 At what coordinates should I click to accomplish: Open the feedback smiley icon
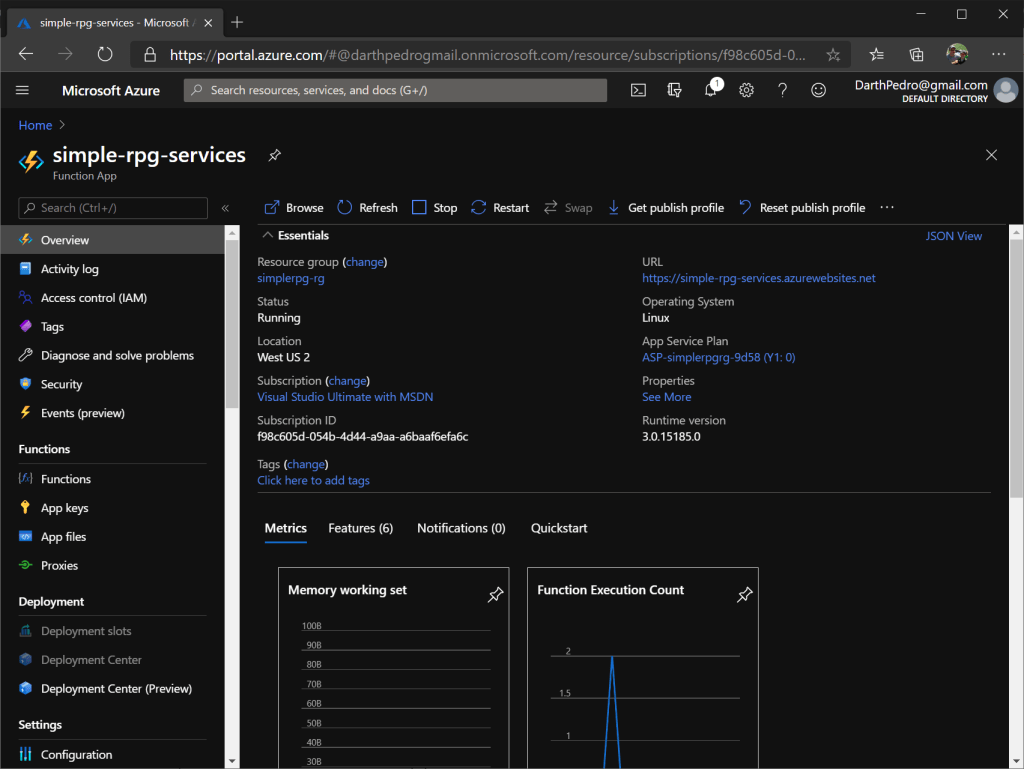click(818, 90)
